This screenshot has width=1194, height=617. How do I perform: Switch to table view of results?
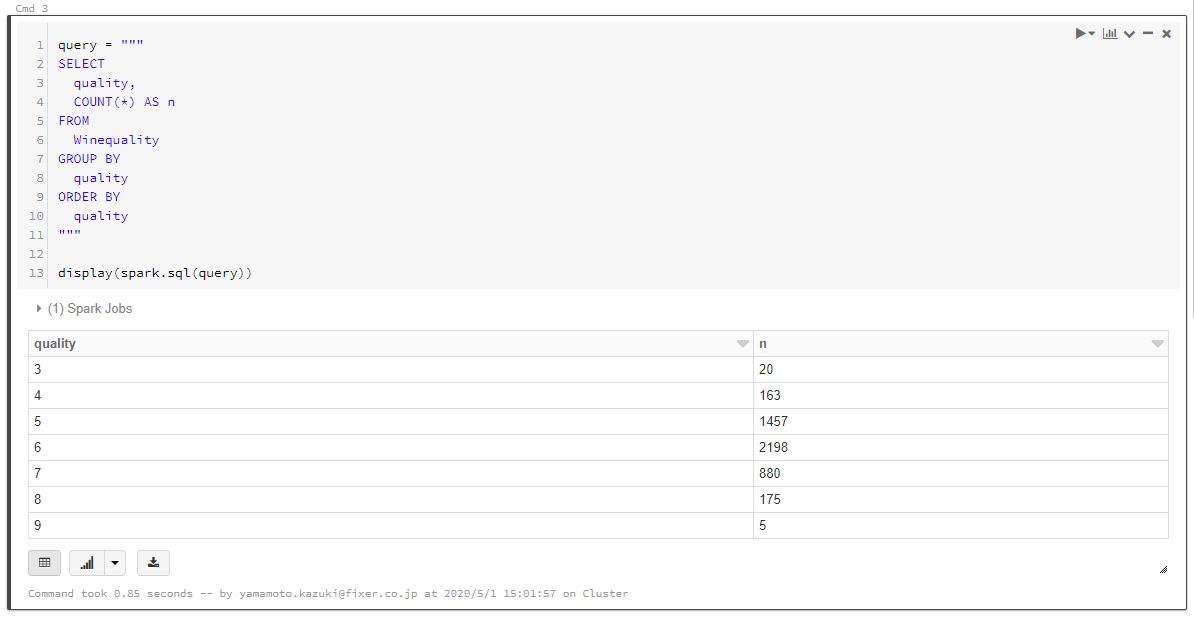[44, 563]
